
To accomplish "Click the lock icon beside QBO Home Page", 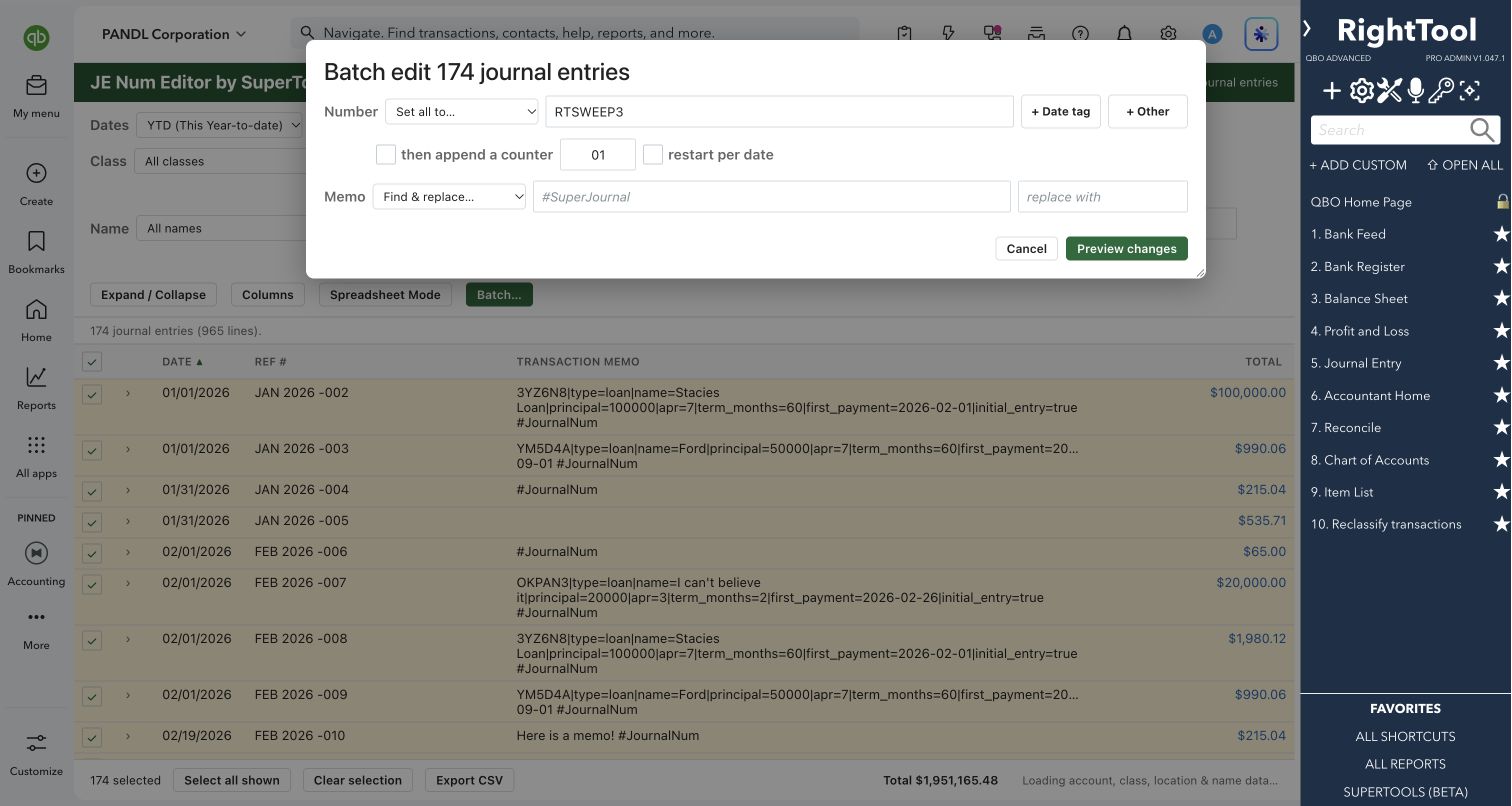I will click(x=1502, y=201).
